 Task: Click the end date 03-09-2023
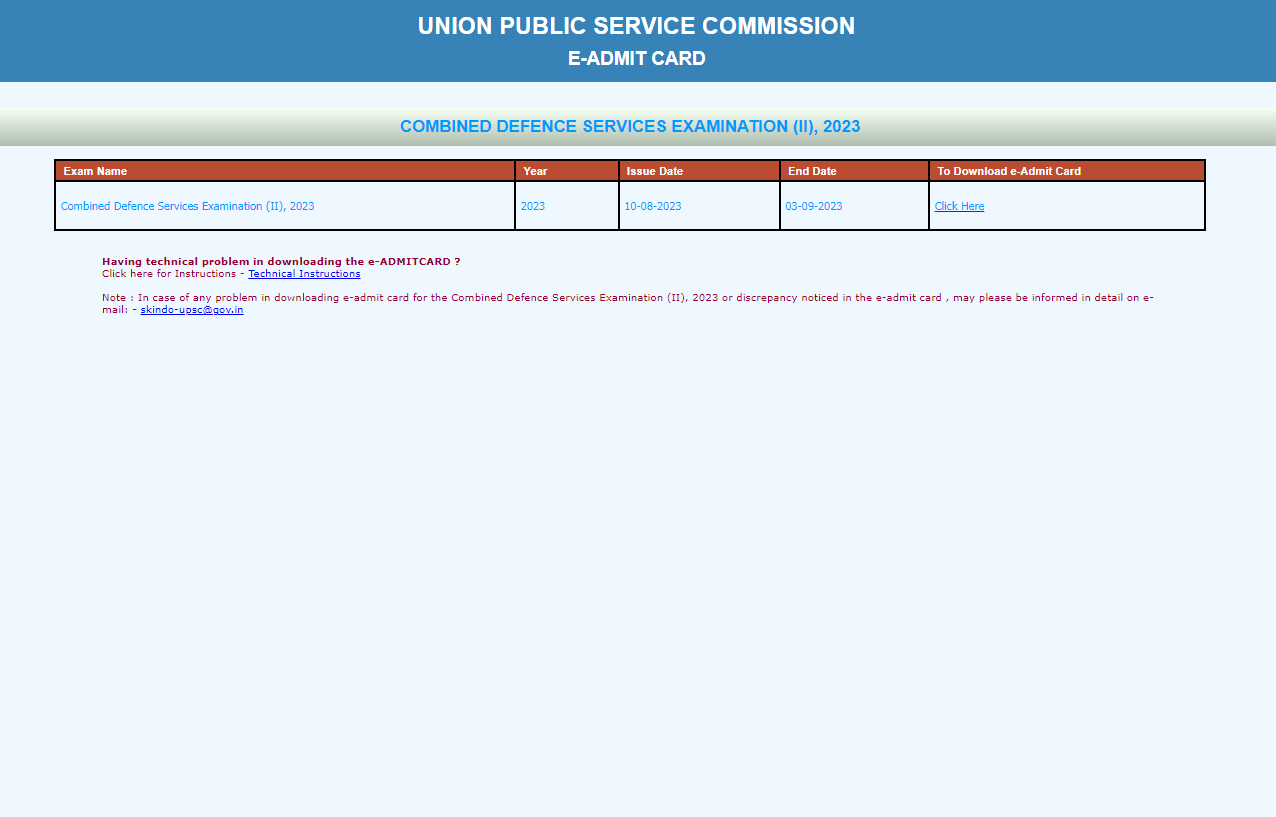click(x=814, y=206)
